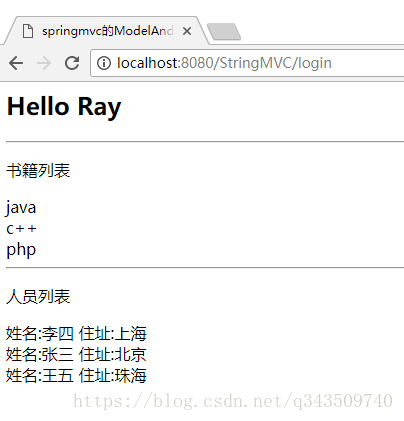
Task: Click the row 姓名:李四 住址:上海
Action: (x=76, y=334)
